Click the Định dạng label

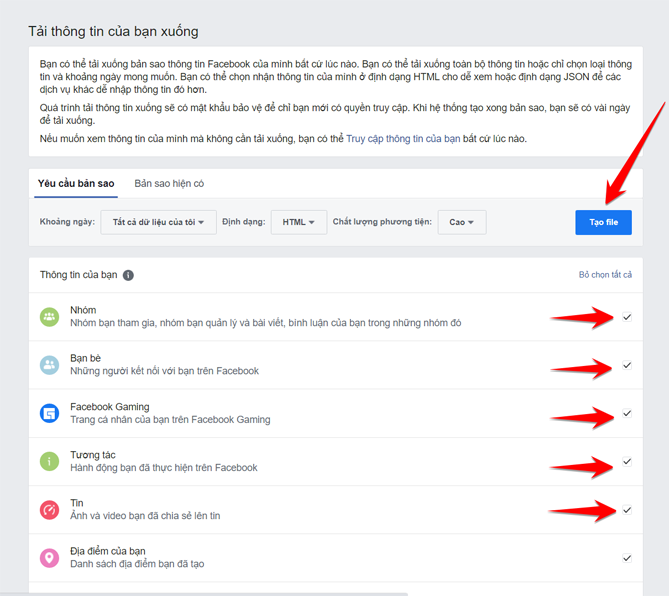click(x=244, y=222)
